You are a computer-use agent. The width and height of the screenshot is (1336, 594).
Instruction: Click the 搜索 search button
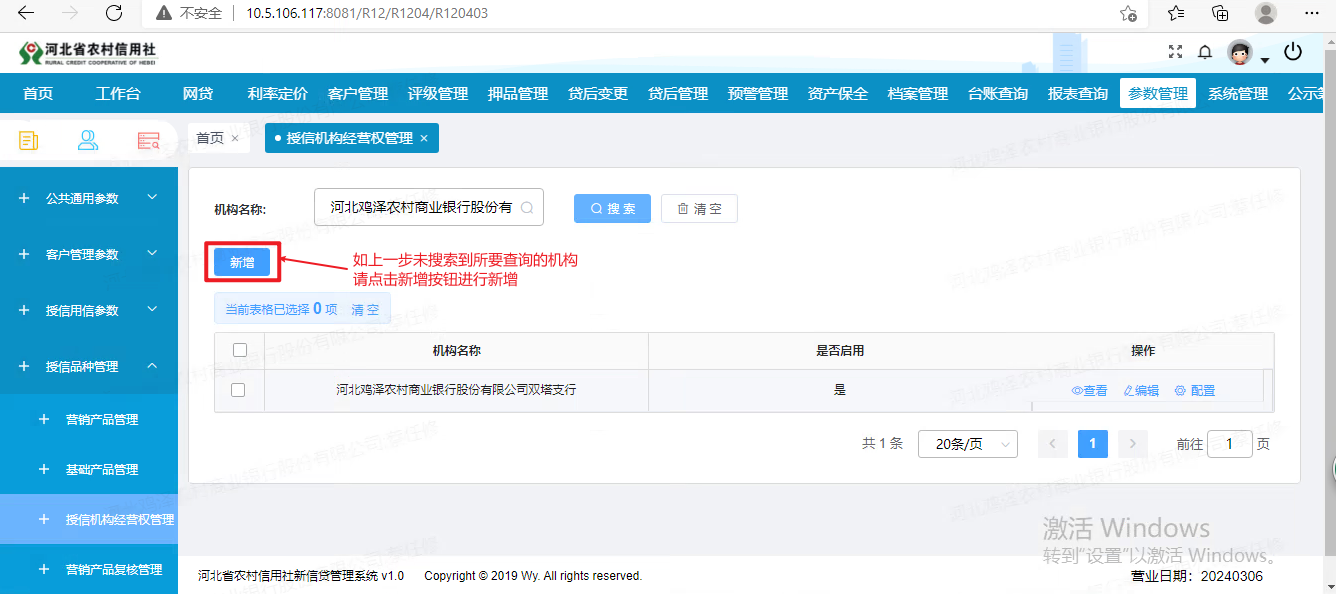click(611, 208)
